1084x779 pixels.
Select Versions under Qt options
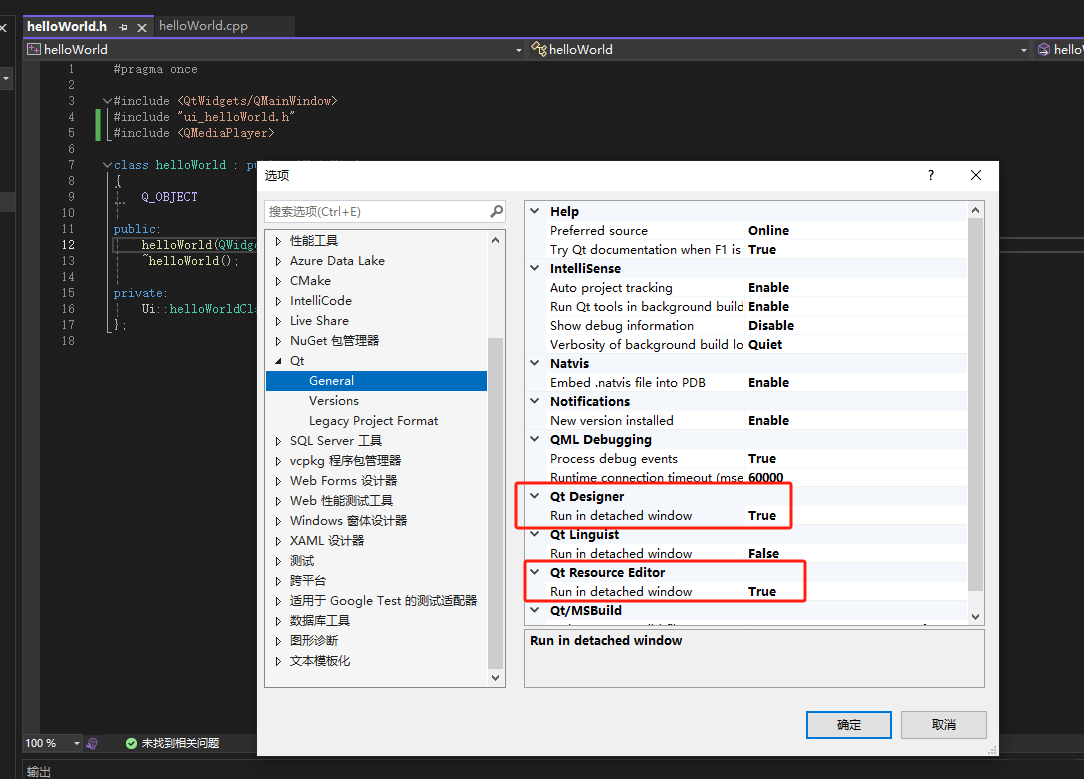334,401
